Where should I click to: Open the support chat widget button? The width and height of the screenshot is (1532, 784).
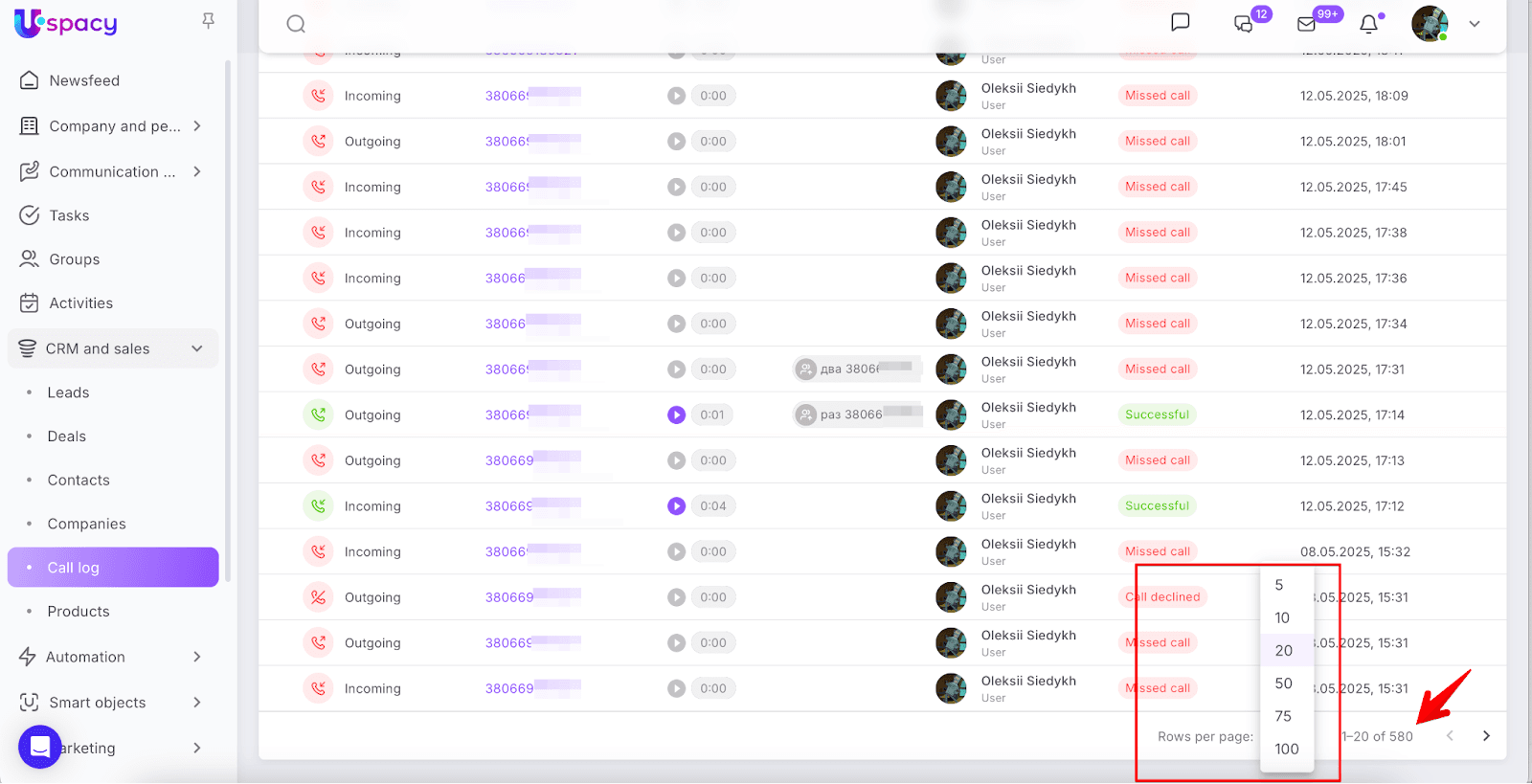[x=40, y=748]
